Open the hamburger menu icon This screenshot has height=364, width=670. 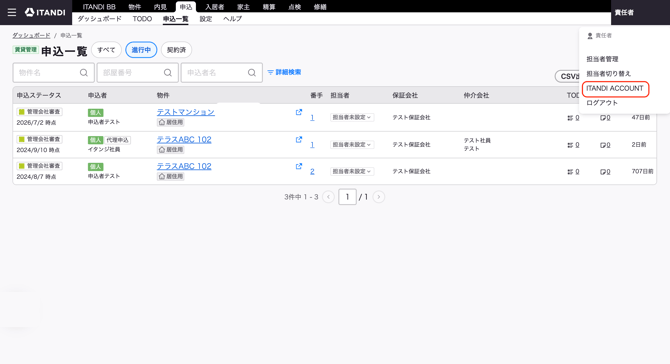[12, 12]
